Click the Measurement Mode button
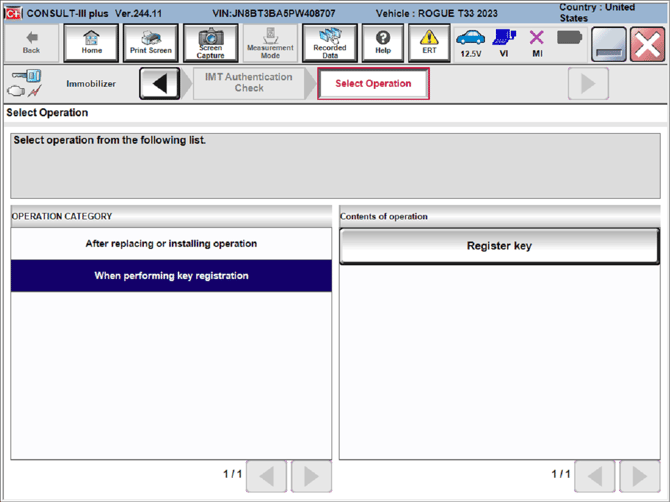 (x=270, y=43)
